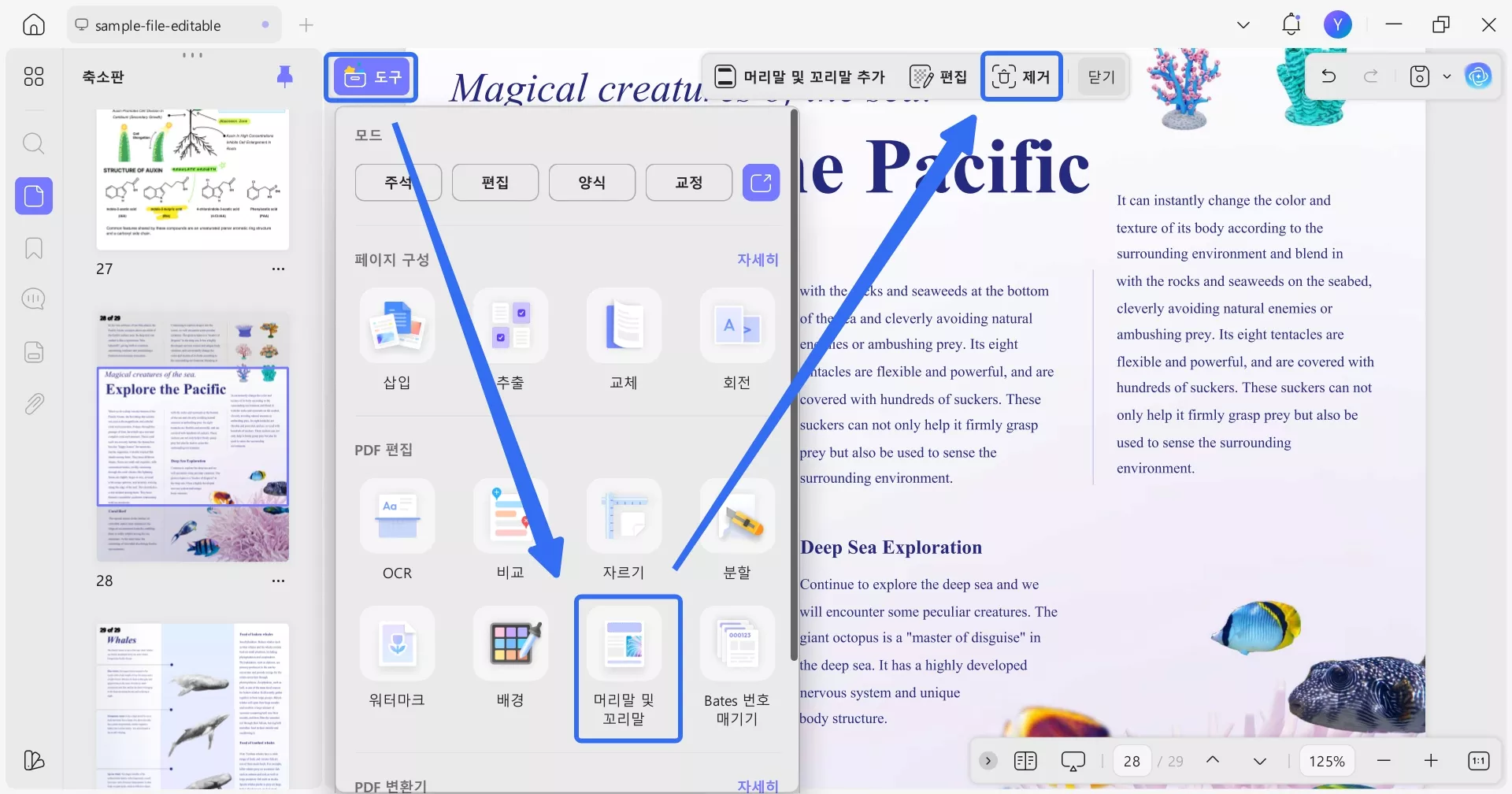
Task: Open the 자르기 (crop) tool
Action: point(623,529)
